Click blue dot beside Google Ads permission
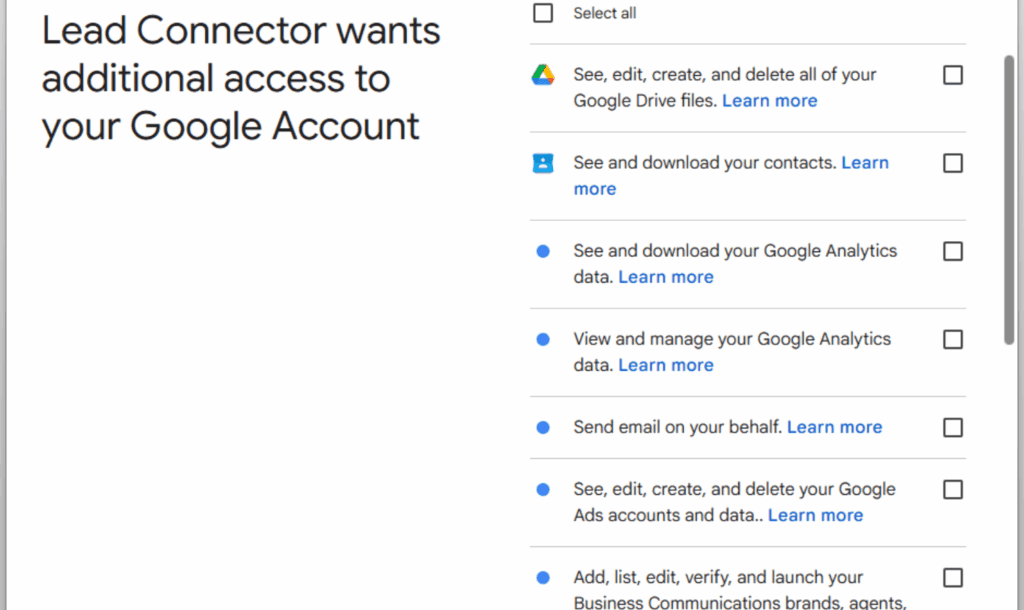The height and width of the screenshot is (610, 1024). pos(543,489)
